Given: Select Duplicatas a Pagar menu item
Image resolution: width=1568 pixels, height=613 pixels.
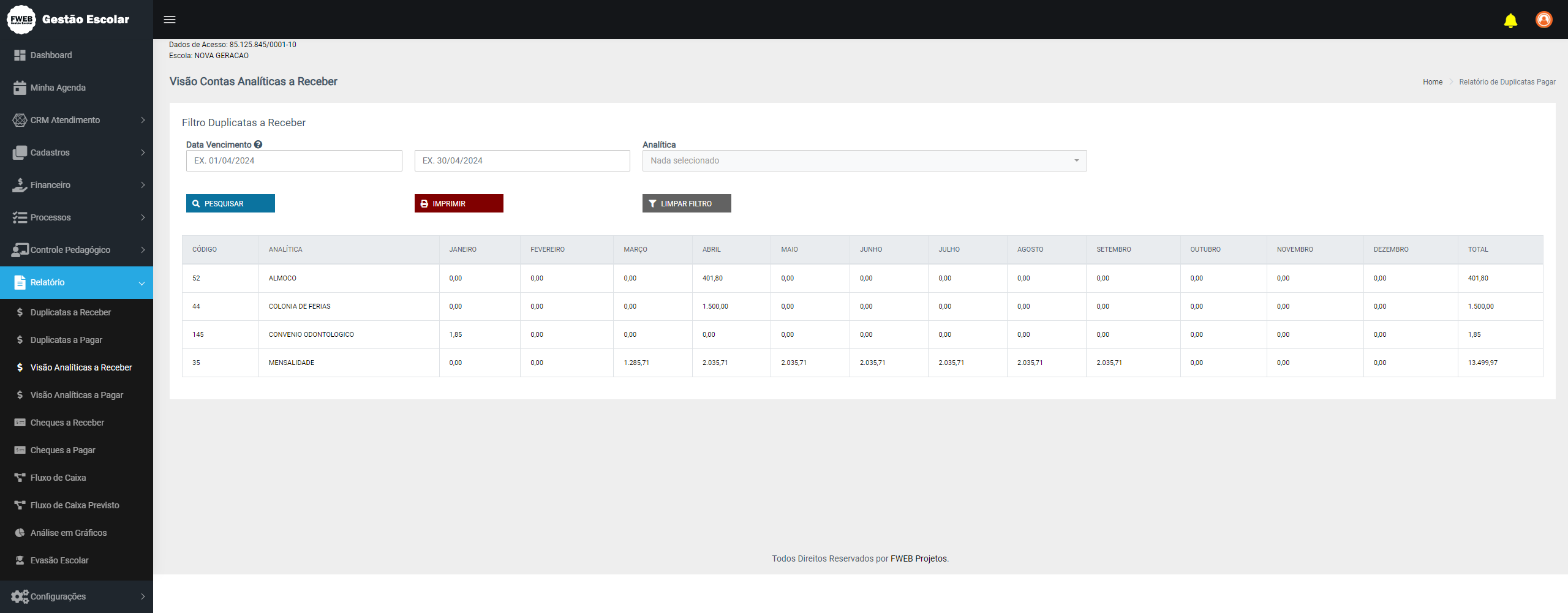Looking at the screenshot, I should coord(66,340).
